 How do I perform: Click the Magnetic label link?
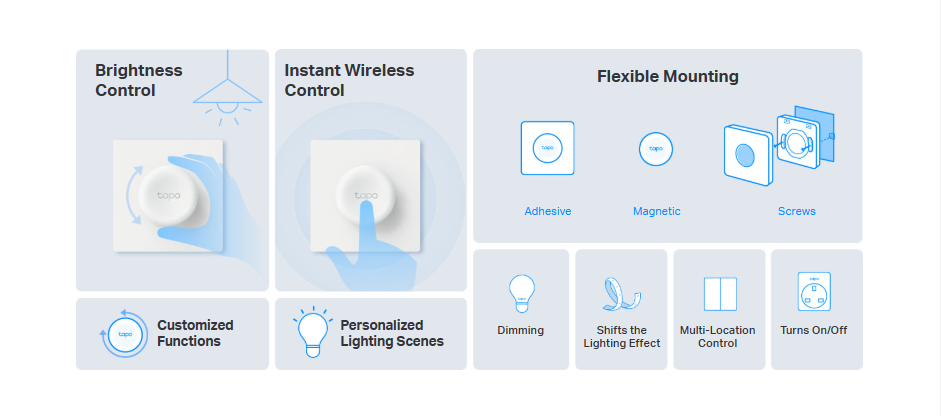click(x=657, y=211)
